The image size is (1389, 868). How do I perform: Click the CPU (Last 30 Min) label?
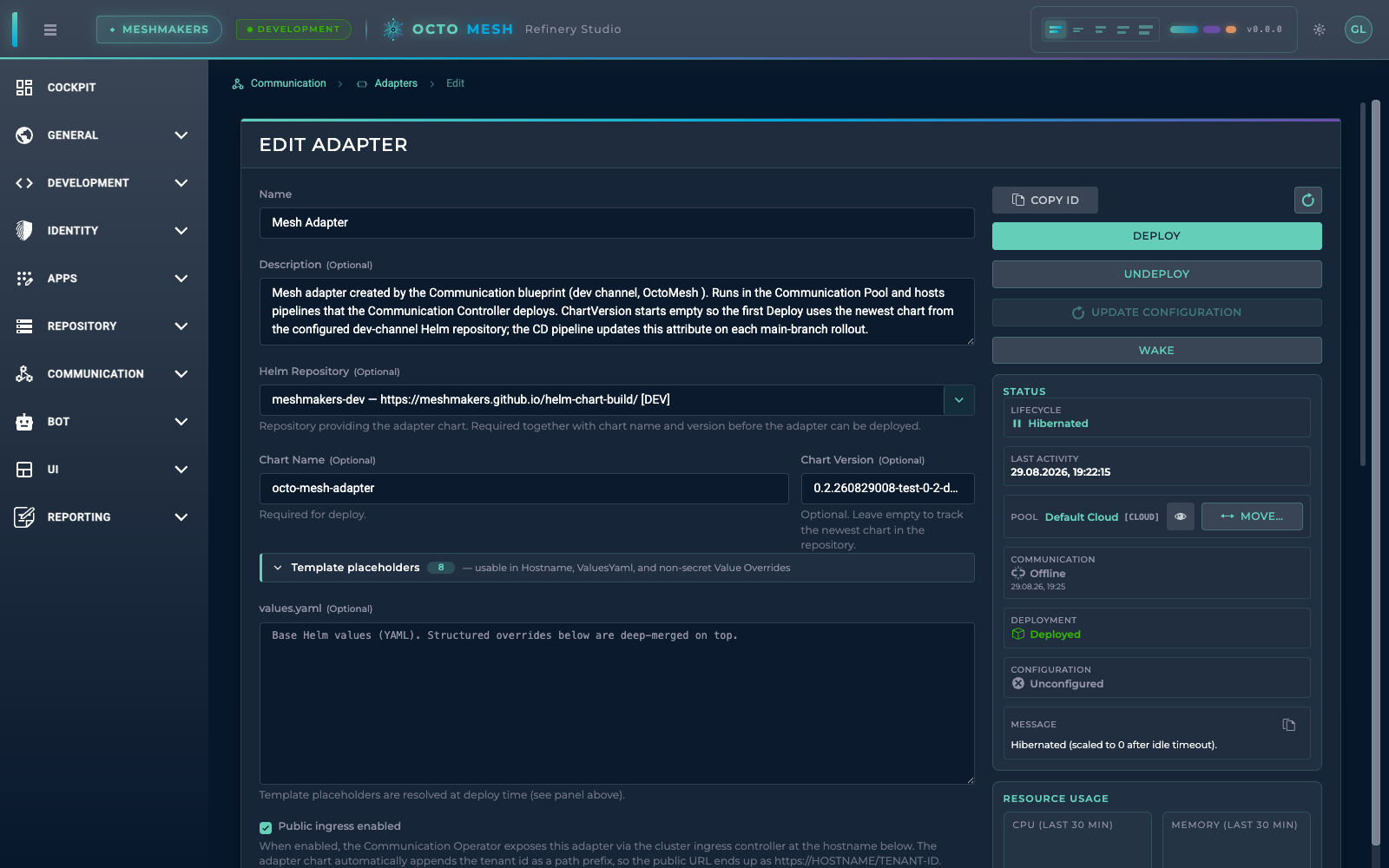click(x=1063, y=825)
